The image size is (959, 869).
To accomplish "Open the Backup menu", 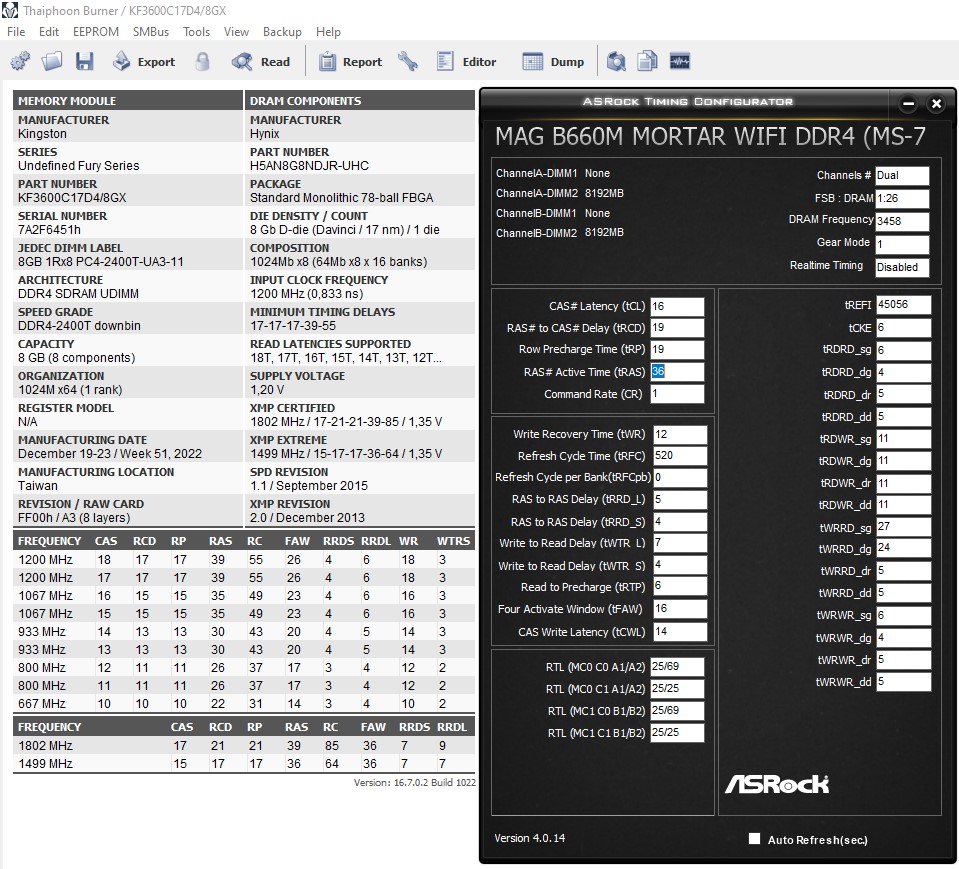I will click(282, 32).
